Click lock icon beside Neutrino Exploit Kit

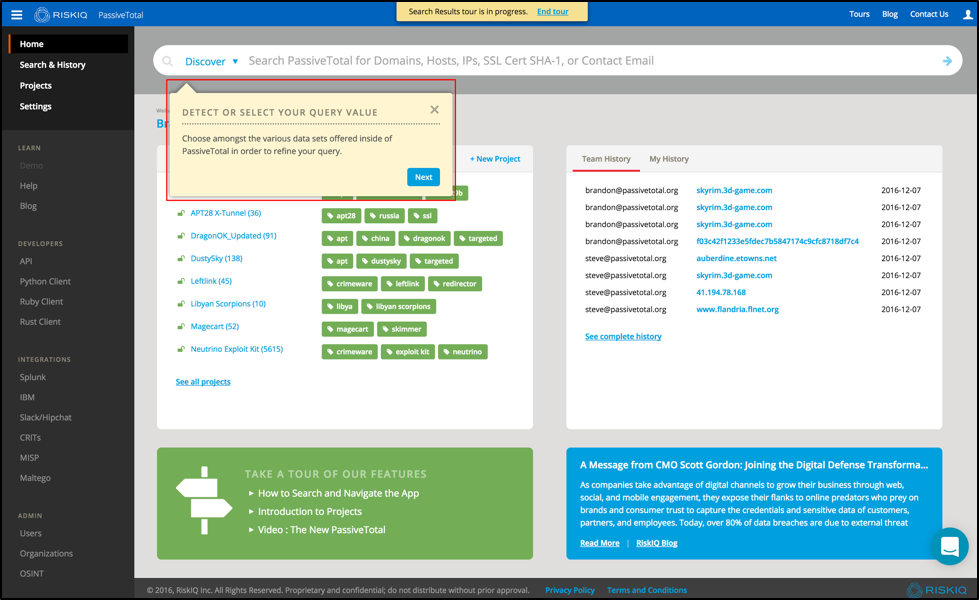(x=181, y=350)
